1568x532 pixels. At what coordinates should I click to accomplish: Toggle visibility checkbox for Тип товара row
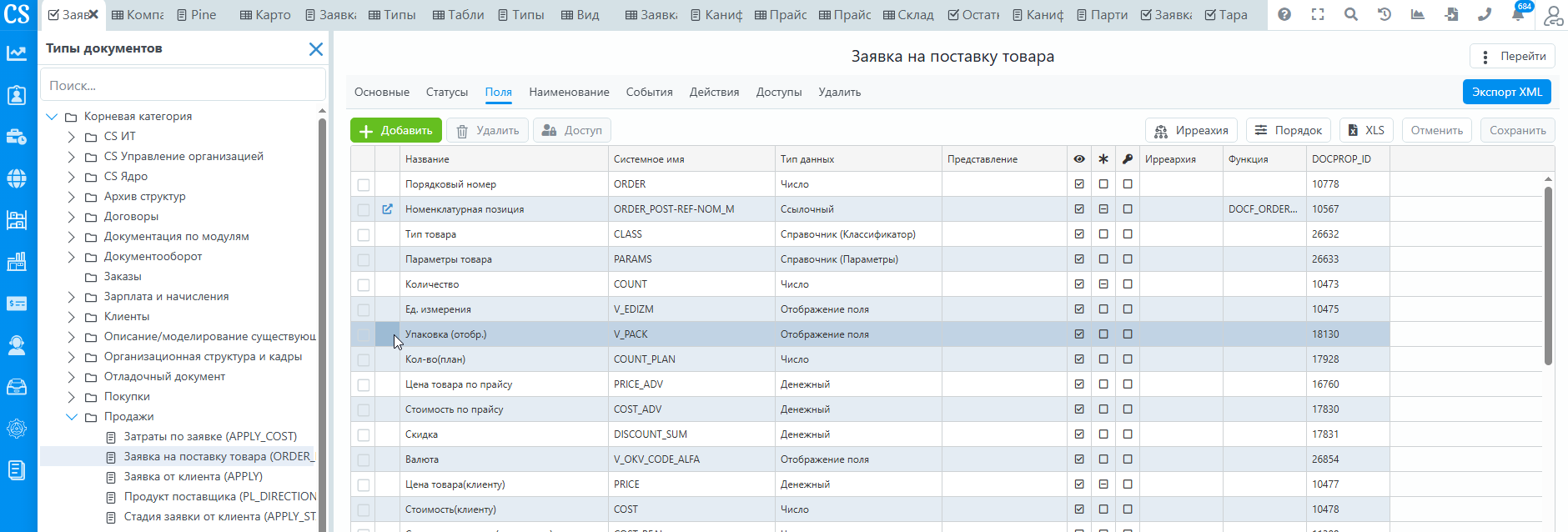(1079, 234)
